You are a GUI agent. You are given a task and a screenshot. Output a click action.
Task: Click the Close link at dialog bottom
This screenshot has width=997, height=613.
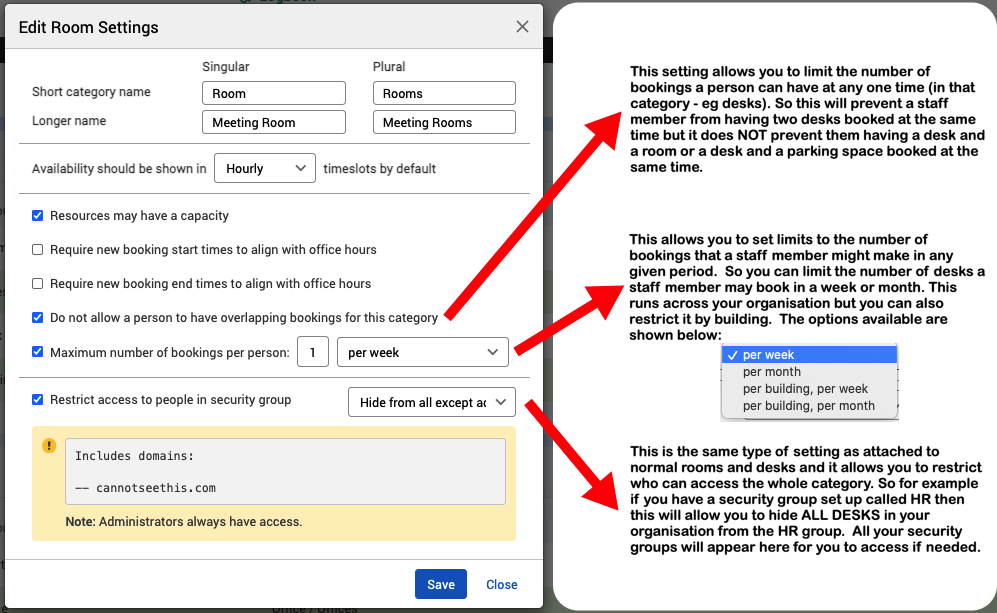click(x=501, y=585)
